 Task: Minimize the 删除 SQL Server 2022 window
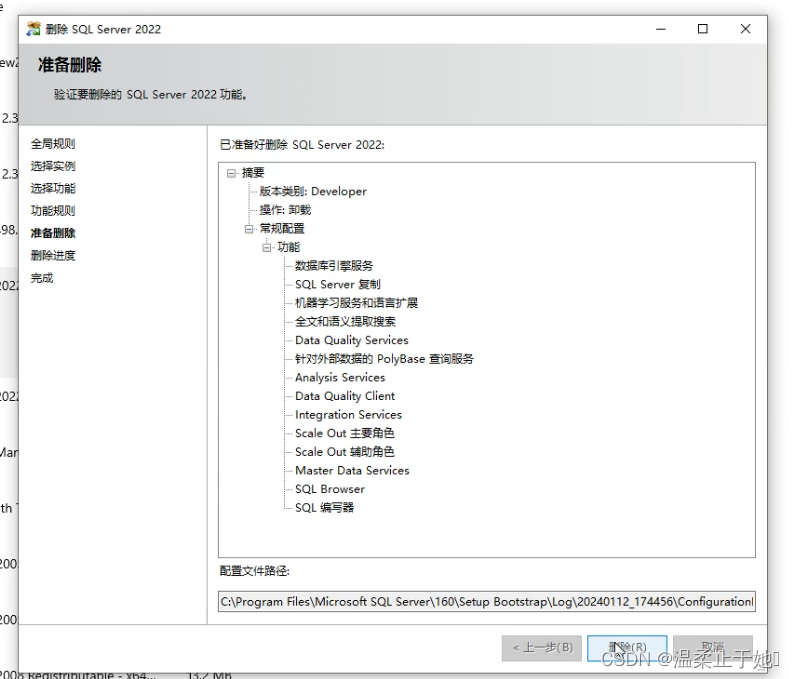click(x=661, y=29)
